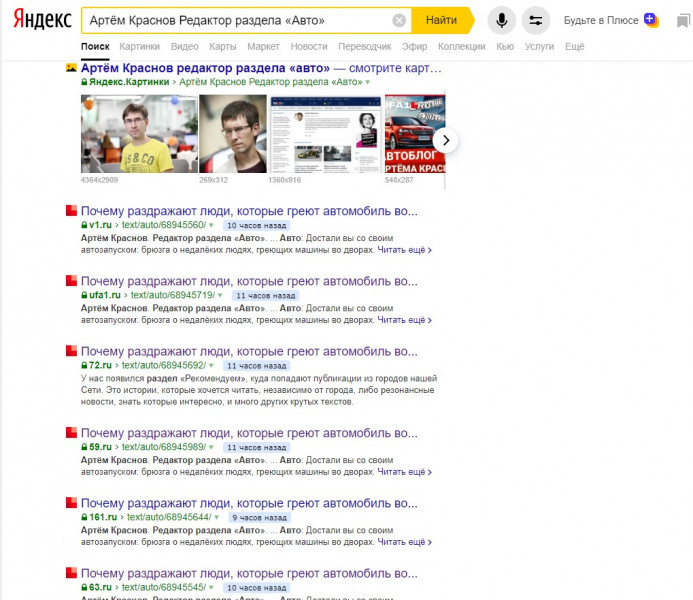The image size is (693, 600).
Task: Switch to the Картинки tab
Action: [x=139, y=46]
